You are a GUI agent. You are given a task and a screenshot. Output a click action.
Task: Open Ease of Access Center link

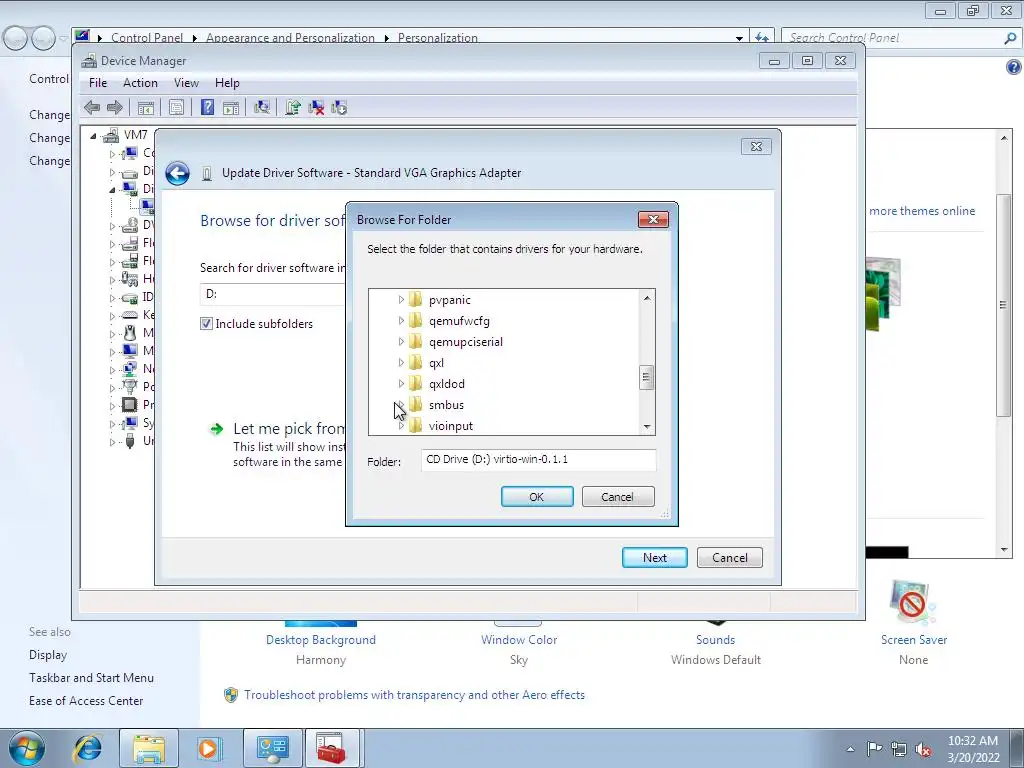tap(86, 701)
